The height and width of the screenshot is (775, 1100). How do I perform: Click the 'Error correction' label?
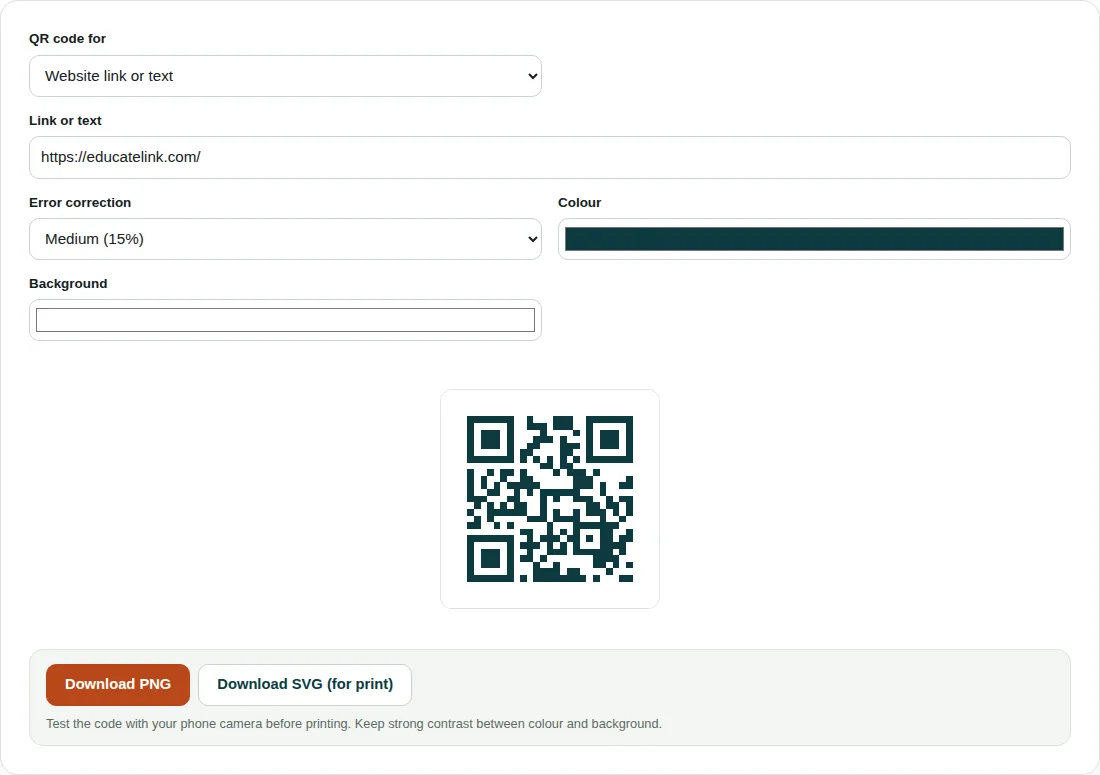tap(80, 203)
